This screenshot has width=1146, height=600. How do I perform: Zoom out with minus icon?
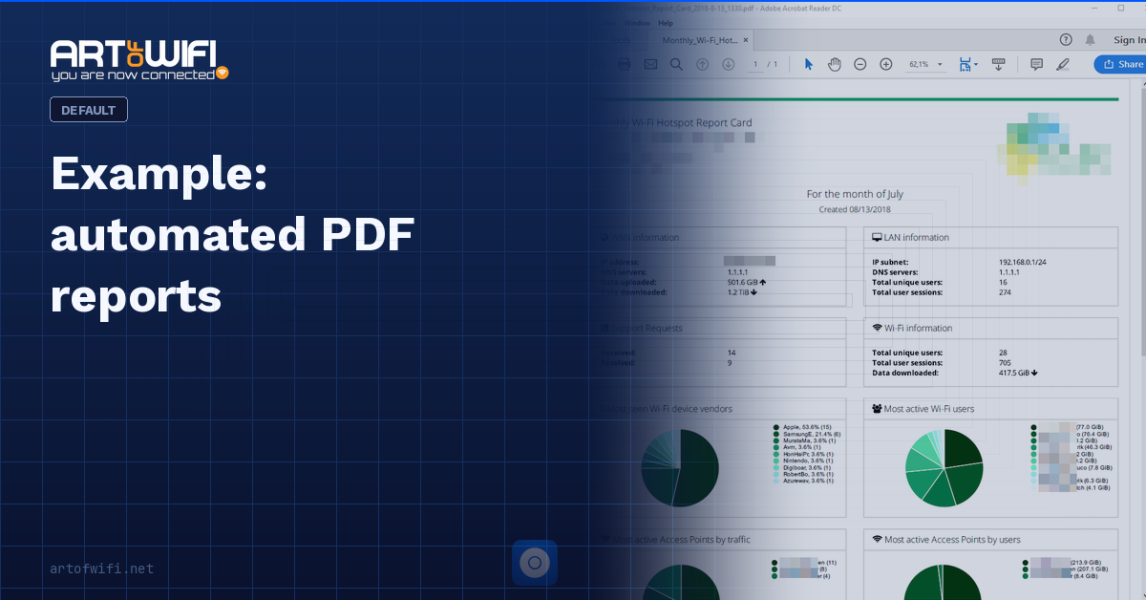860,64
